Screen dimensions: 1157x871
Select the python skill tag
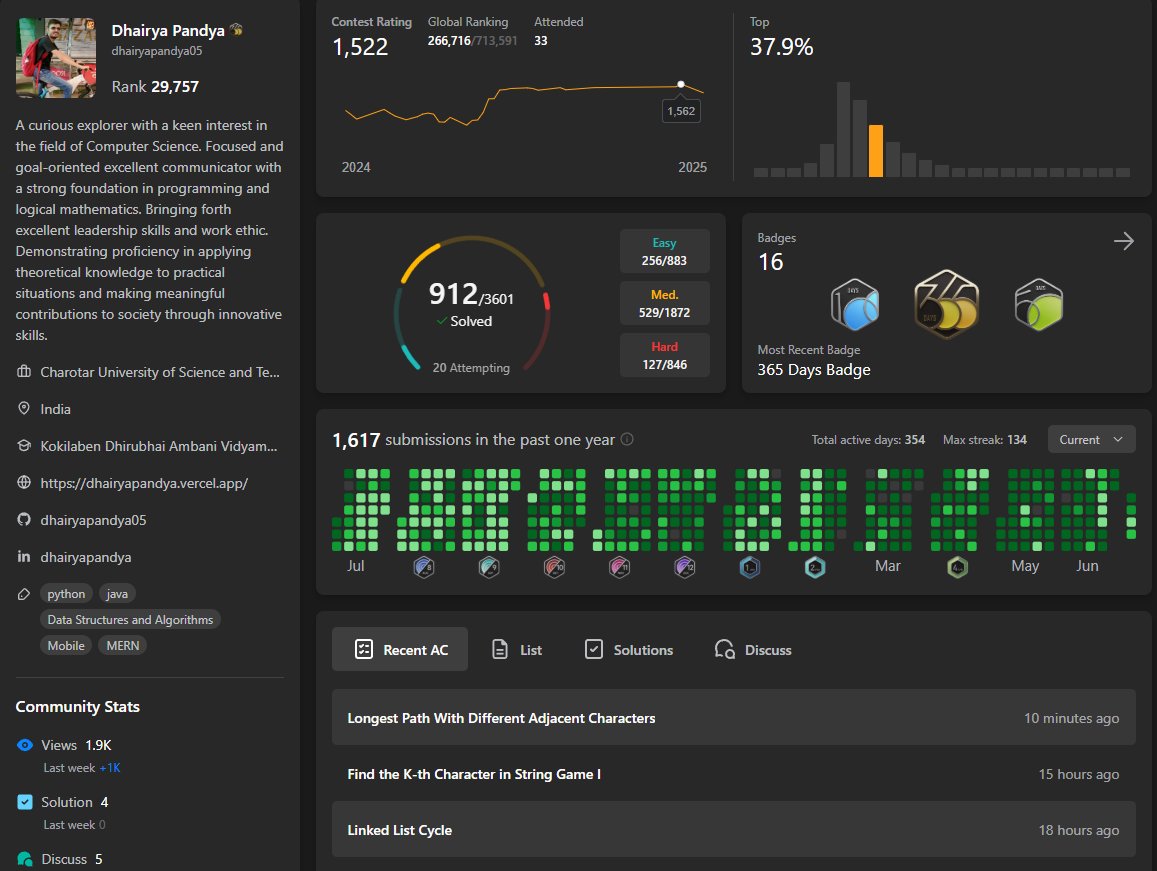66,593
